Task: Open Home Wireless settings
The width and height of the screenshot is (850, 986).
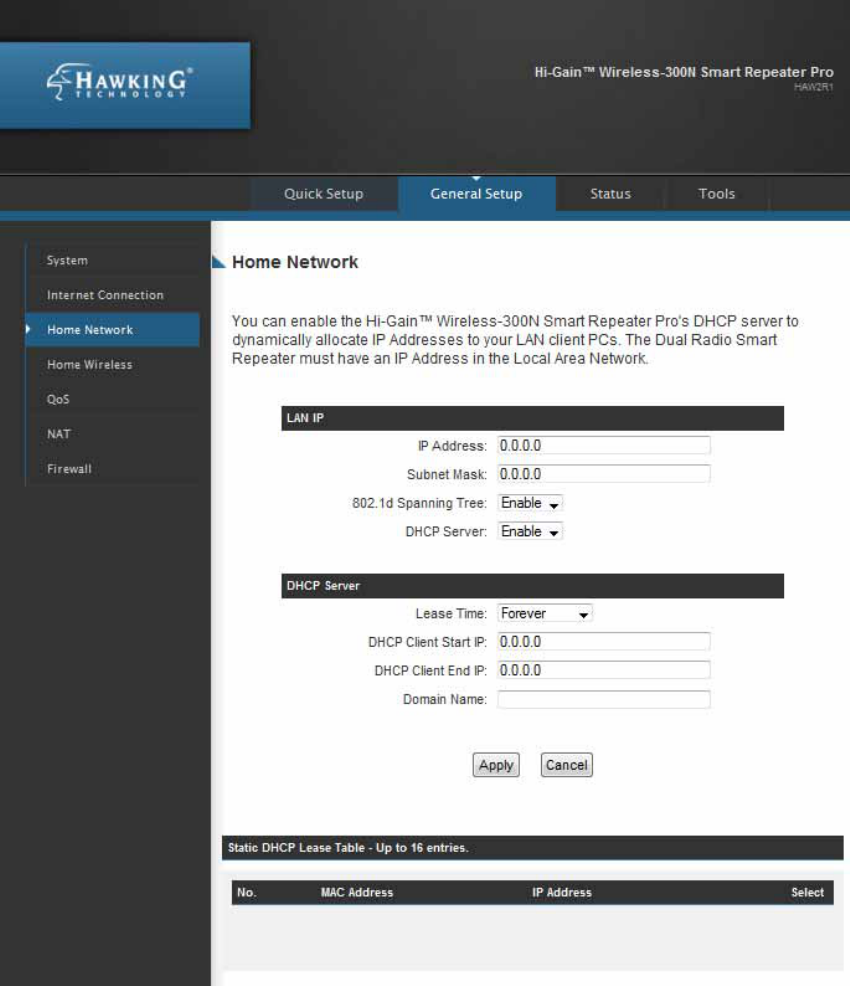Action: point(113,365)
